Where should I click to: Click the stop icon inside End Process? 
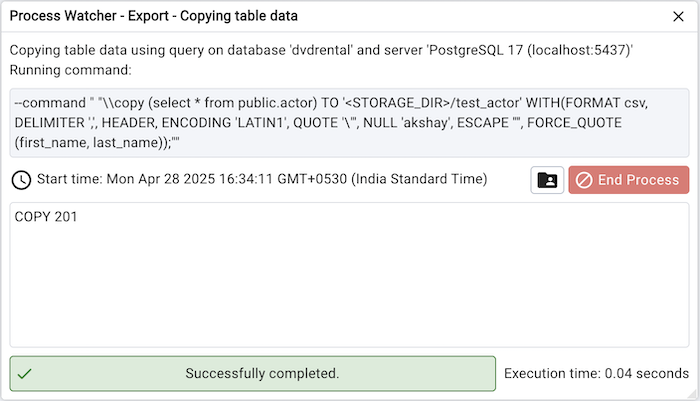point(584,180)
